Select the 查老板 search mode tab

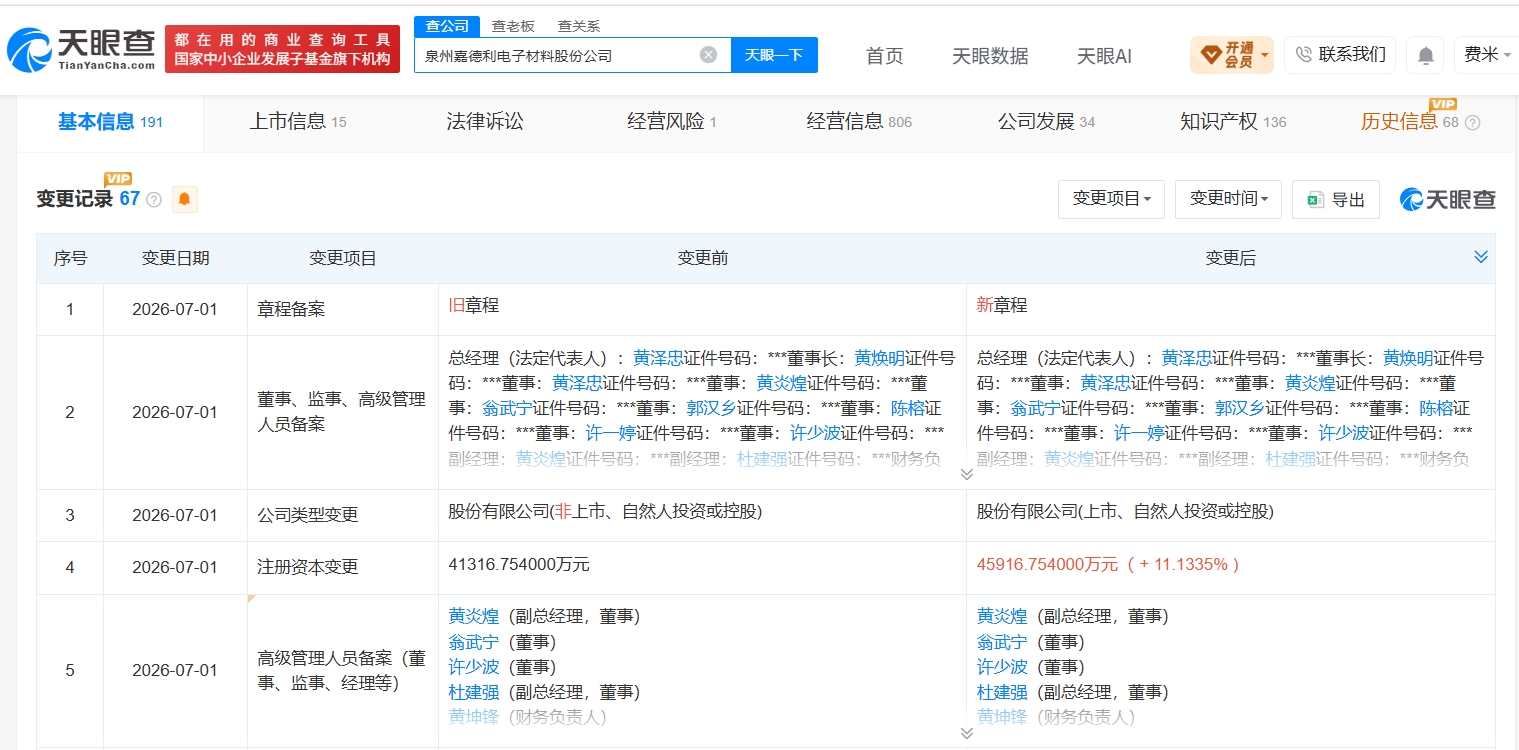[x=512, y=27]
